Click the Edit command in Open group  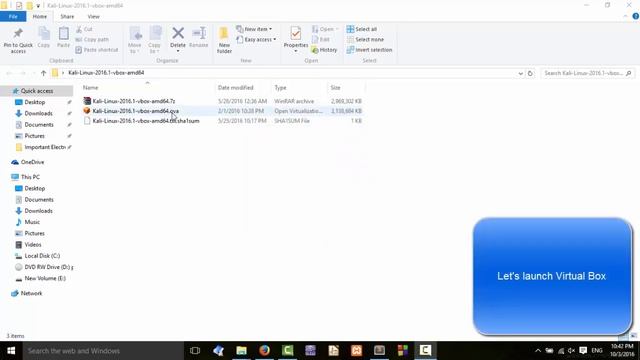tap(321, 40)
